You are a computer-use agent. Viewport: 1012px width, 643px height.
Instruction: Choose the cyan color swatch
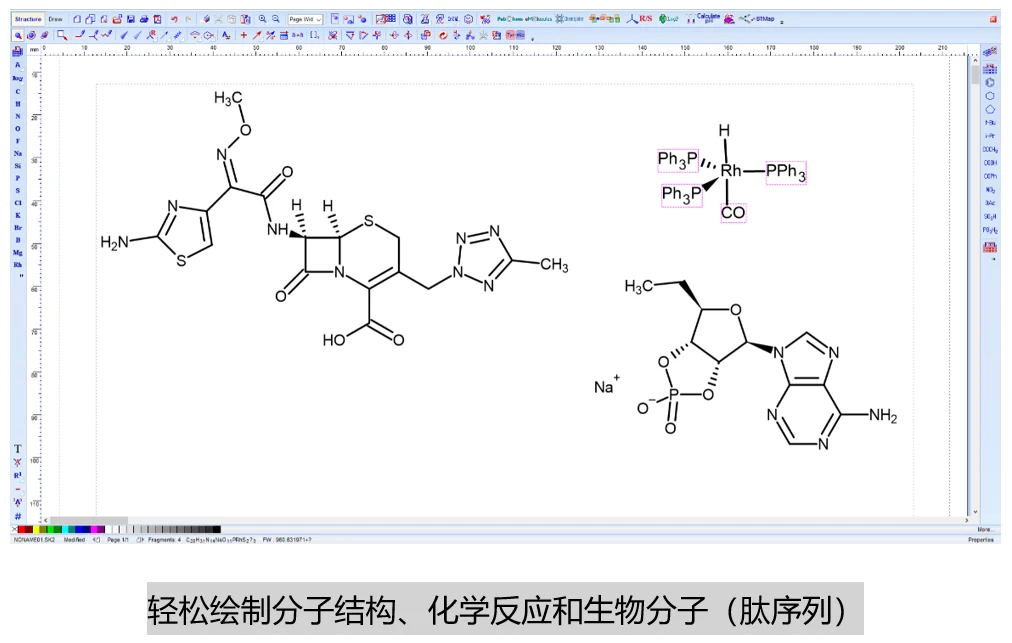[65, 529]
